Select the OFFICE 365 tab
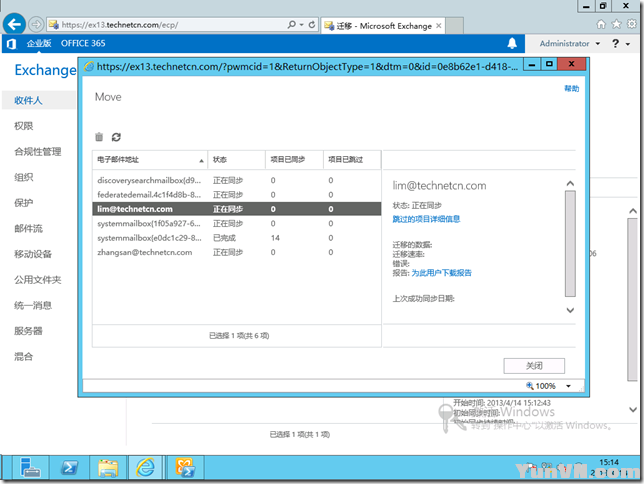 (83, 43)
